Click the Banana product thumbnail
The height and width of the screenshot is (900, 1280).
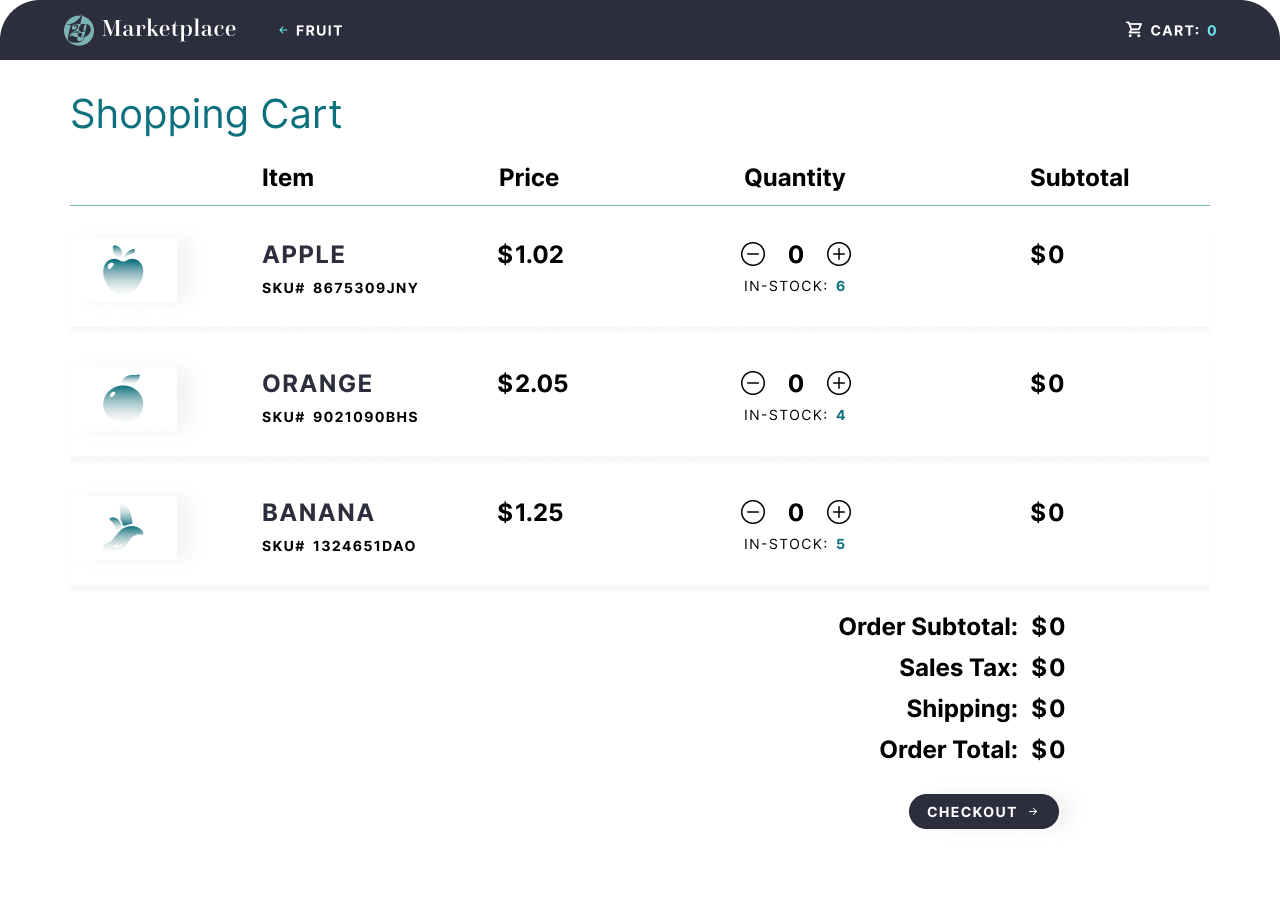[124, 528]
